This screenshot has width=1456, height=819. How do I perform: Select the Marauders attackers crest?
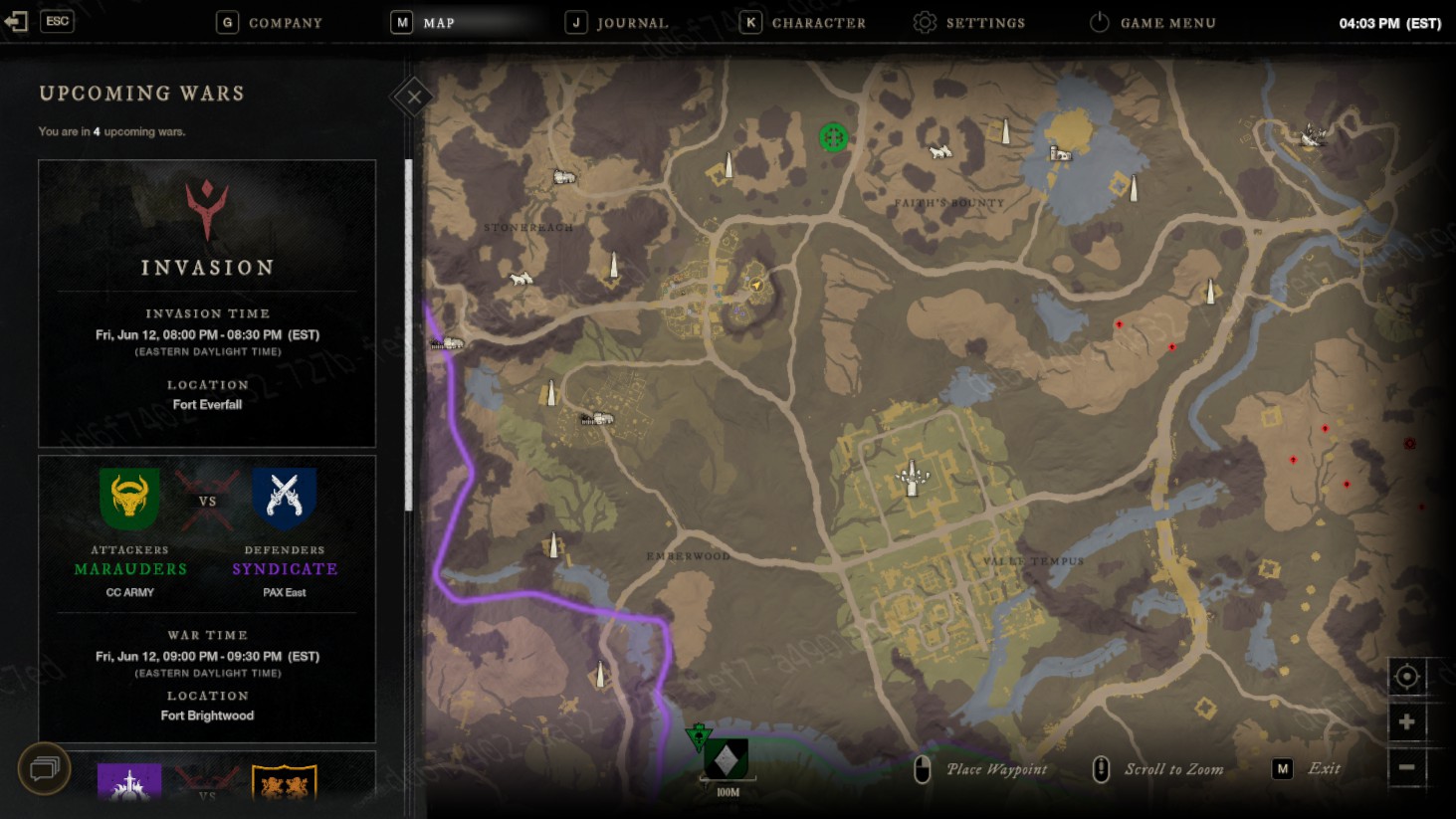(x=129, y=499)
